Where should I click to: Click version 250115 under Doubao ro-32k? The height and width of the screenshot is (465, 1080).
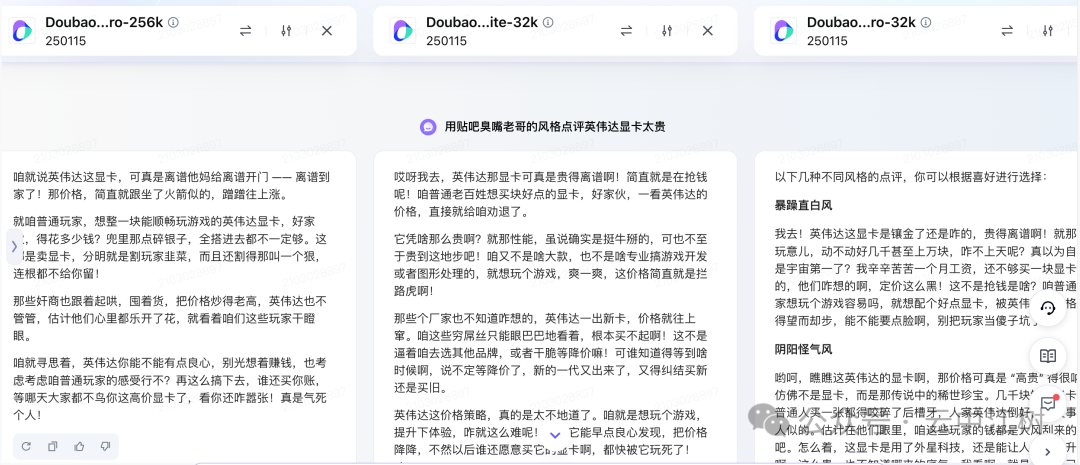pyautogui.click(x=827, y=41)
